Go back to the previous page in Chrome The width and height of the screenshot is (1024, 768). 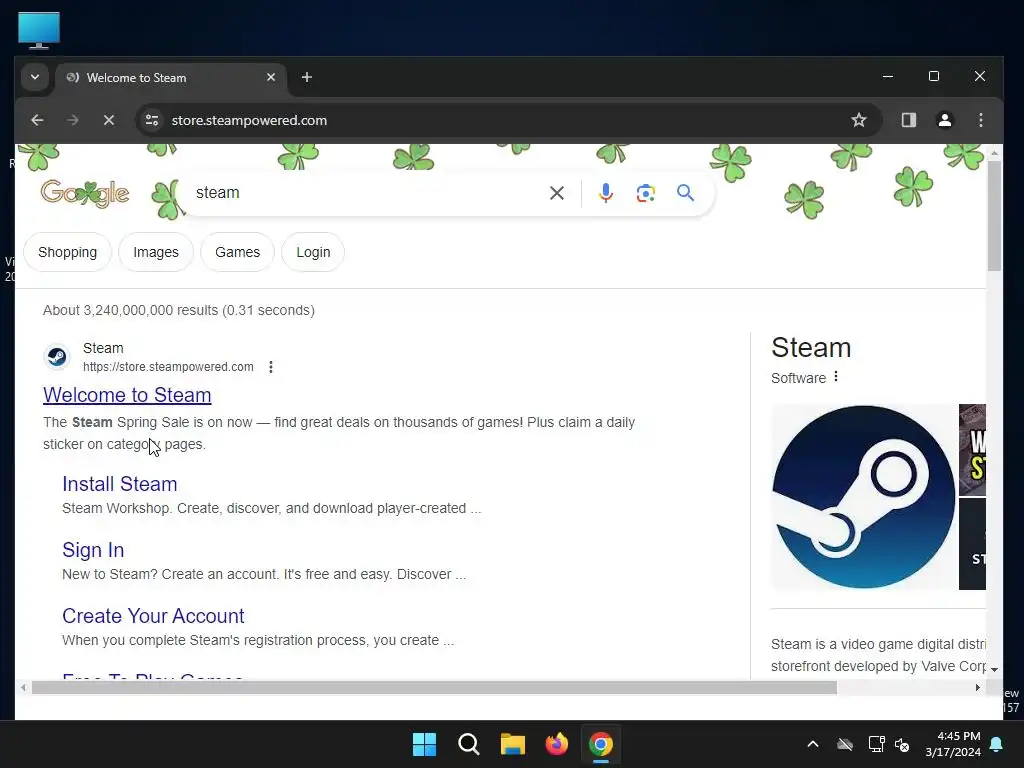(x=37, y=120)
